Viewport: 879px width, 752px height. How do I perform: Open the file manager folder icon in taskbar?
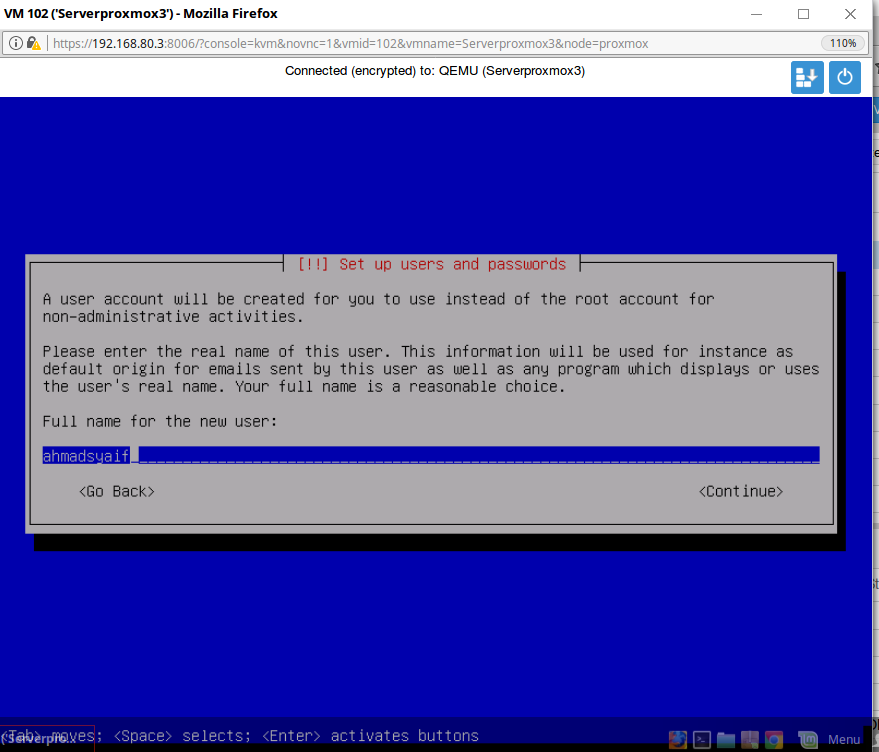pyautogui.click(x=726, y=740)
